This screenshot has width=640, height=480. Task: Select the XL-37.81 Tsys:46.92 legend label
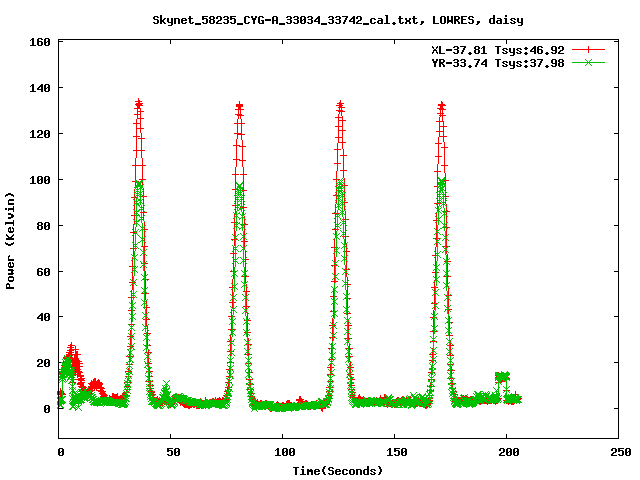tap(498, 50)
